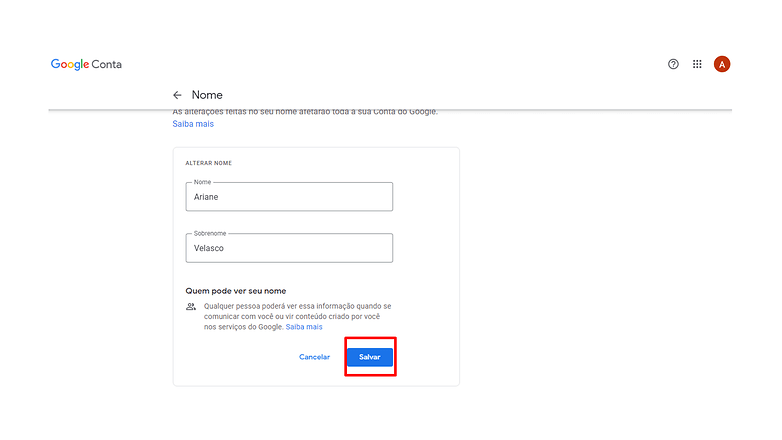Open the account avatar with letter A
This screenshot has width=782, height=440.
pyautogui.click(x=722, y=64)
